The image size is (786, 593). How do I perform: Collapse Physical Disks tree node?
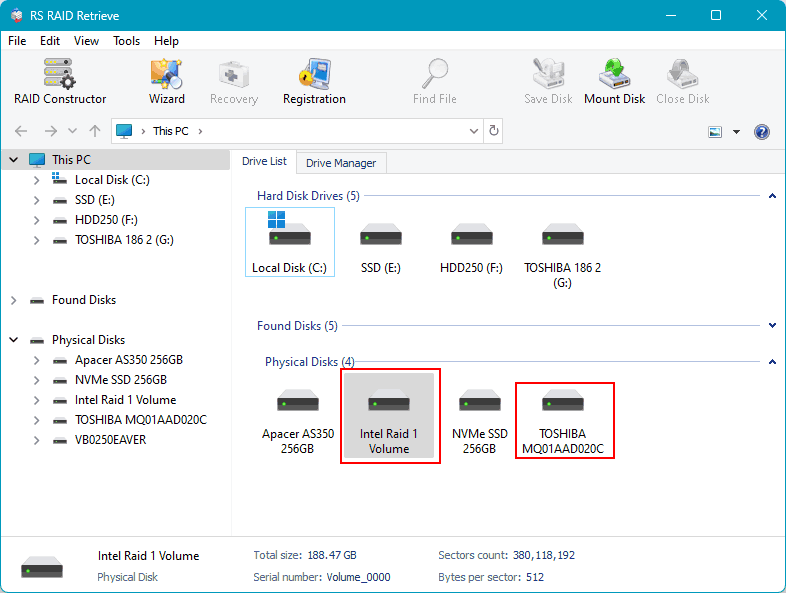[14, 340]
